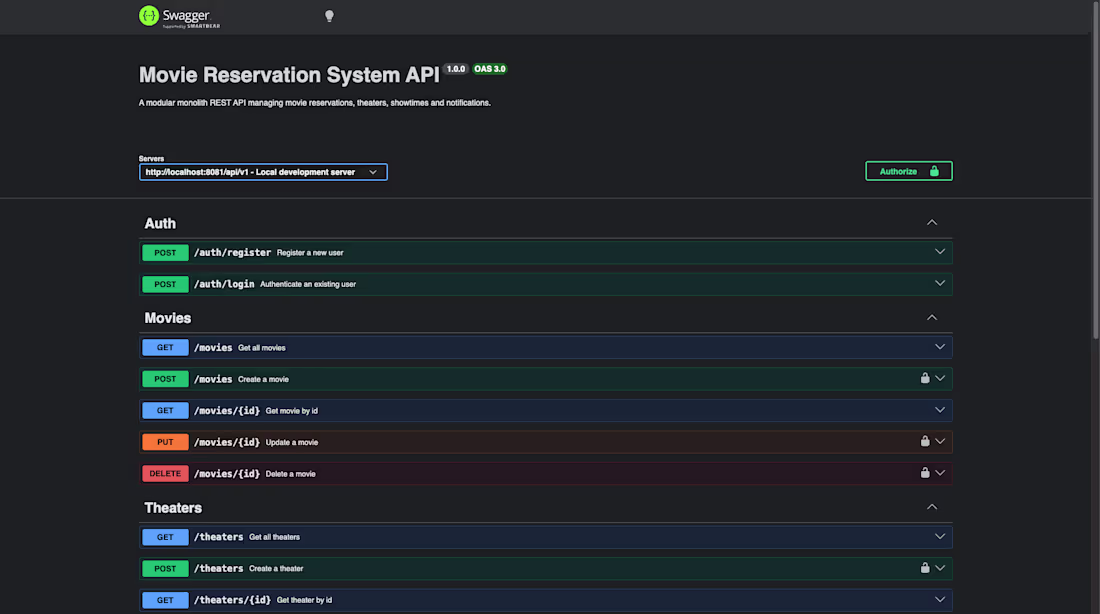
Task: Click the 'Delete a movie' description text
Action: click(290, 474)
